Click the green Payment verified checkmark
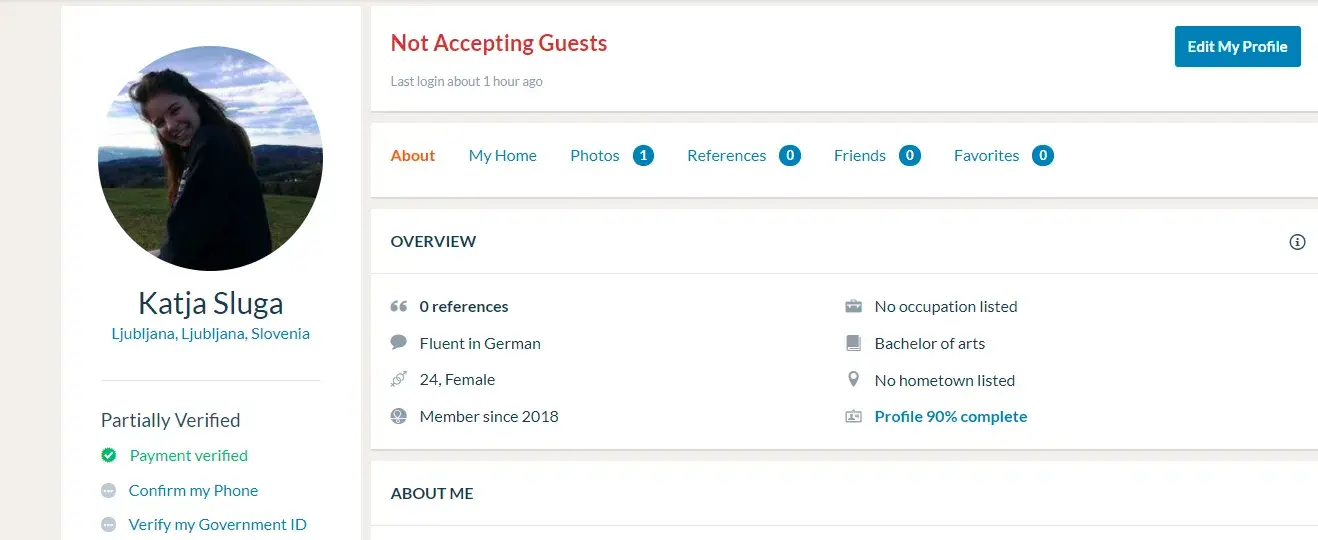The height and width of the screenshot is (540, 1318). [x=109, y=455]
